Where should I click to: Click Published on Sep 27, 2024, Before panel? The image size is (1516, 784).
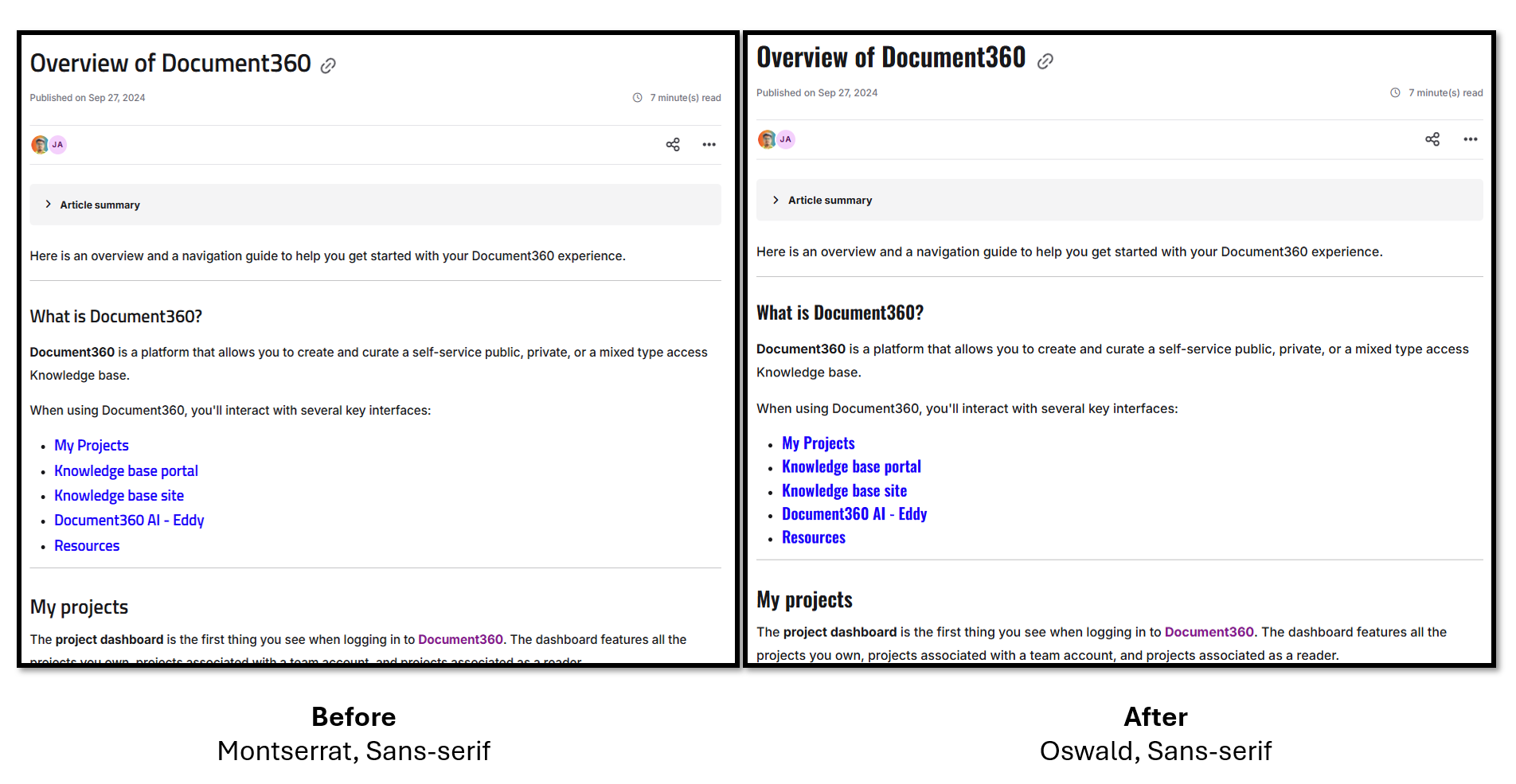pyautogui.click(x=88, y=98)
